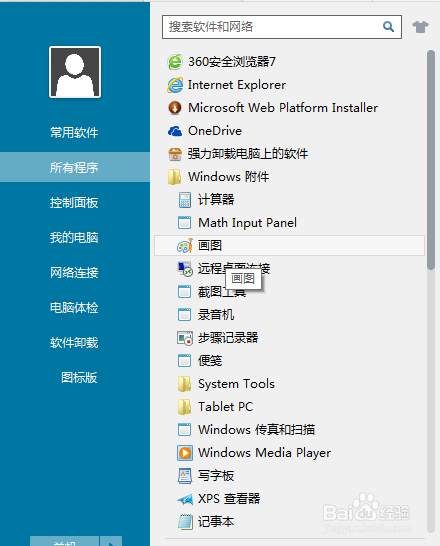The width and height of the screenshot is (440, 546).
Task: Open the shutdown options arrow
Action: point(111,541)
